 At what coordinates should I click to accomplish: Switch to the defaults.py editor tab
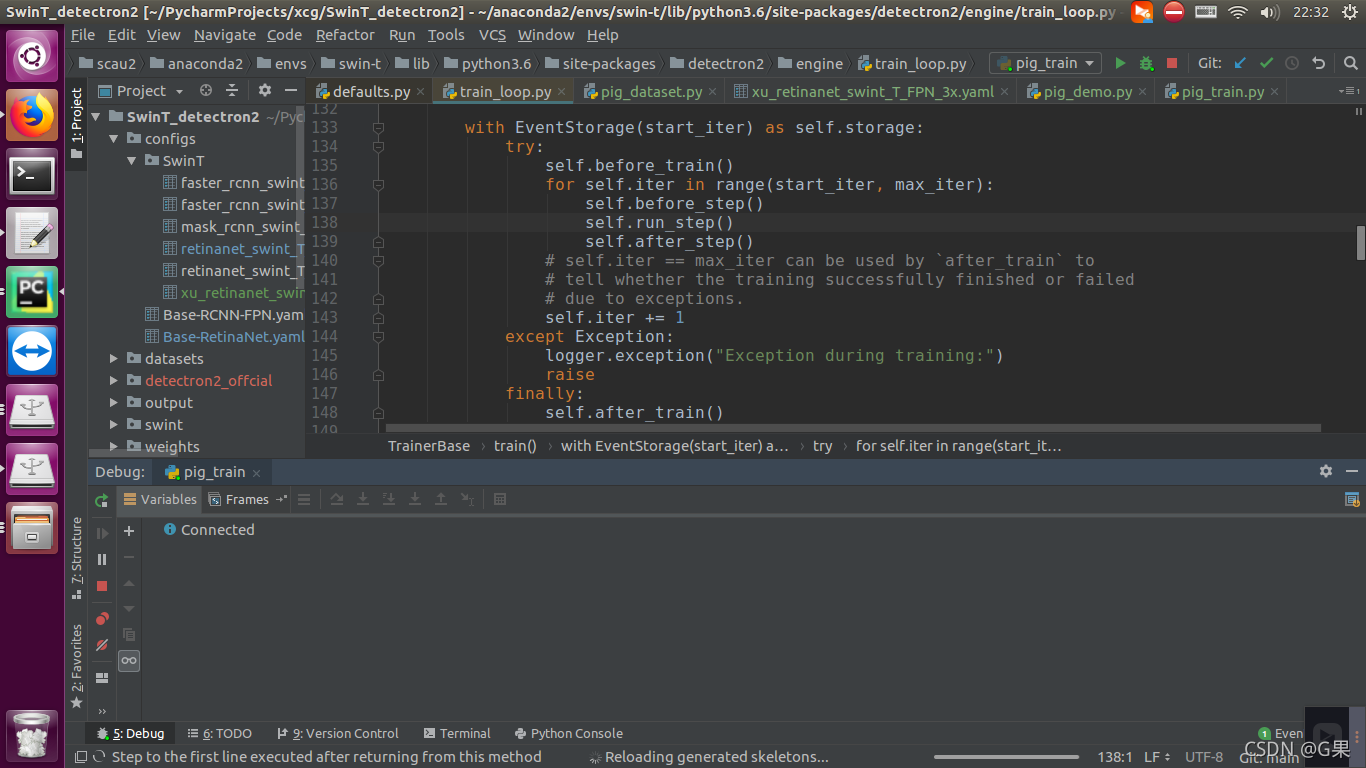(x=371, y=91)
